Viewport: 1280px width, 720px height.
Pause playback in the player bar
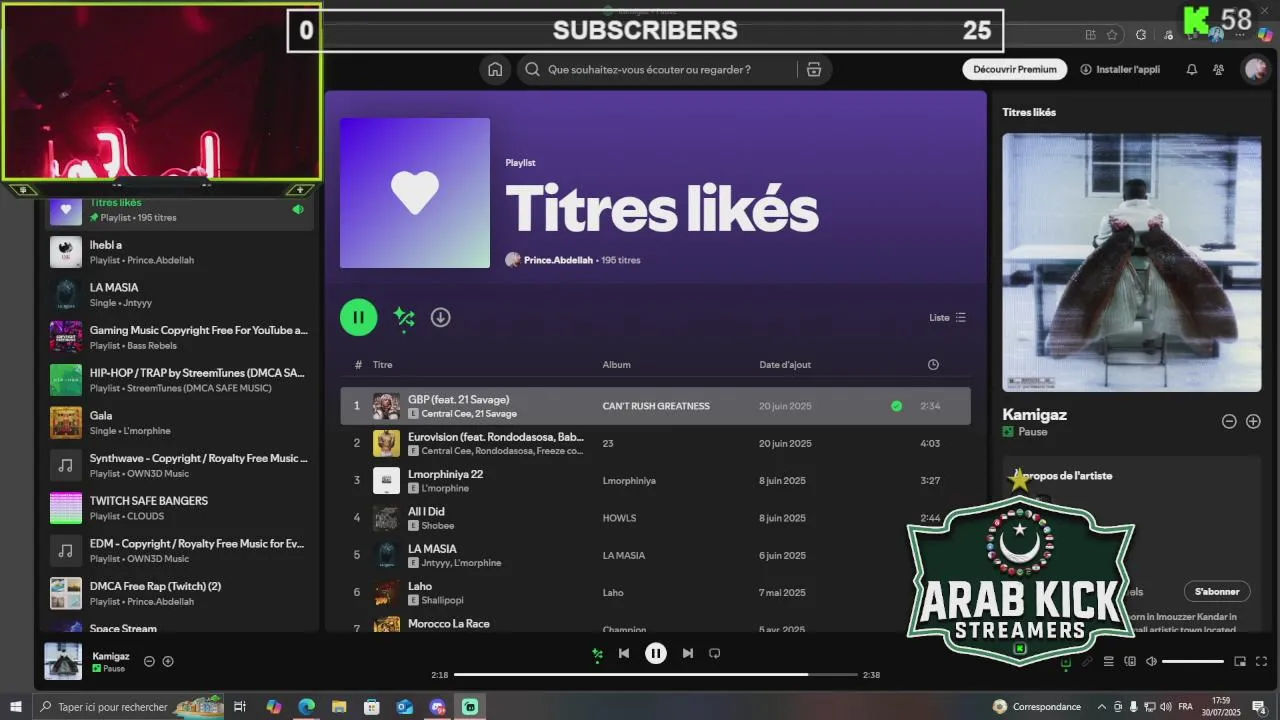pos(655,653)
